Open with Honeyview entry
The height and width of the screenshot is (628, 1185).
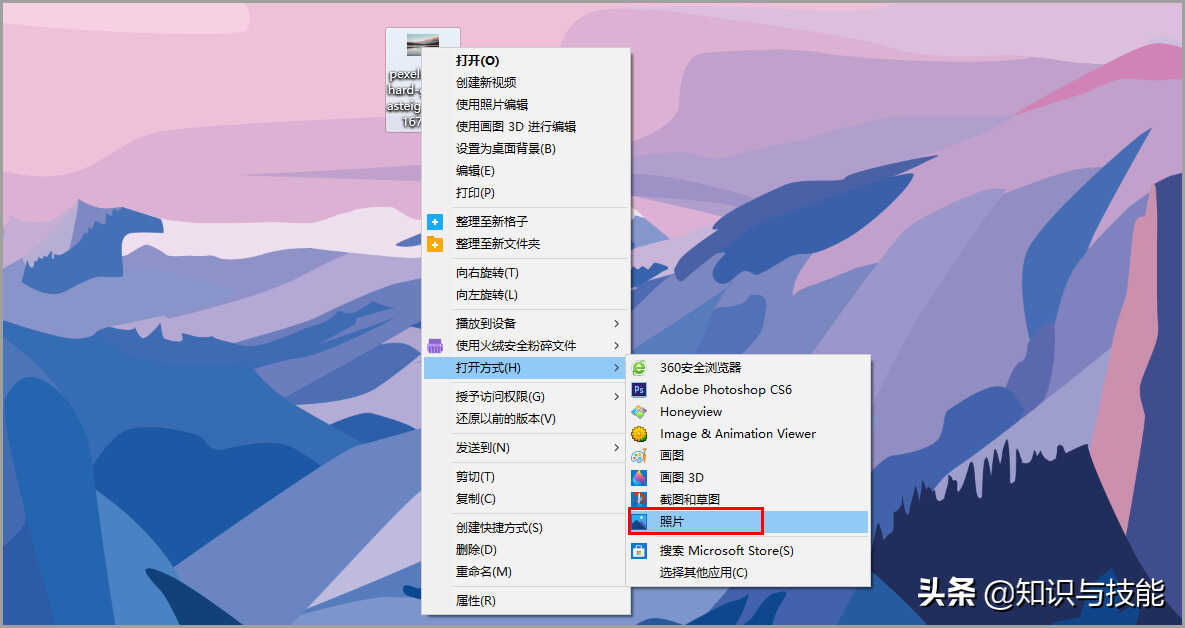point(691,412)
